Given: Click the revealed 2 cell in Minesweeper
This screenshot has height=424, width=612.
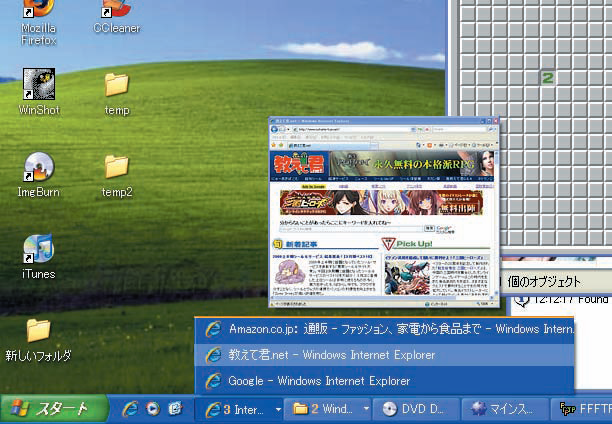Looking at the screenshot, I should (x=548, y=78).
